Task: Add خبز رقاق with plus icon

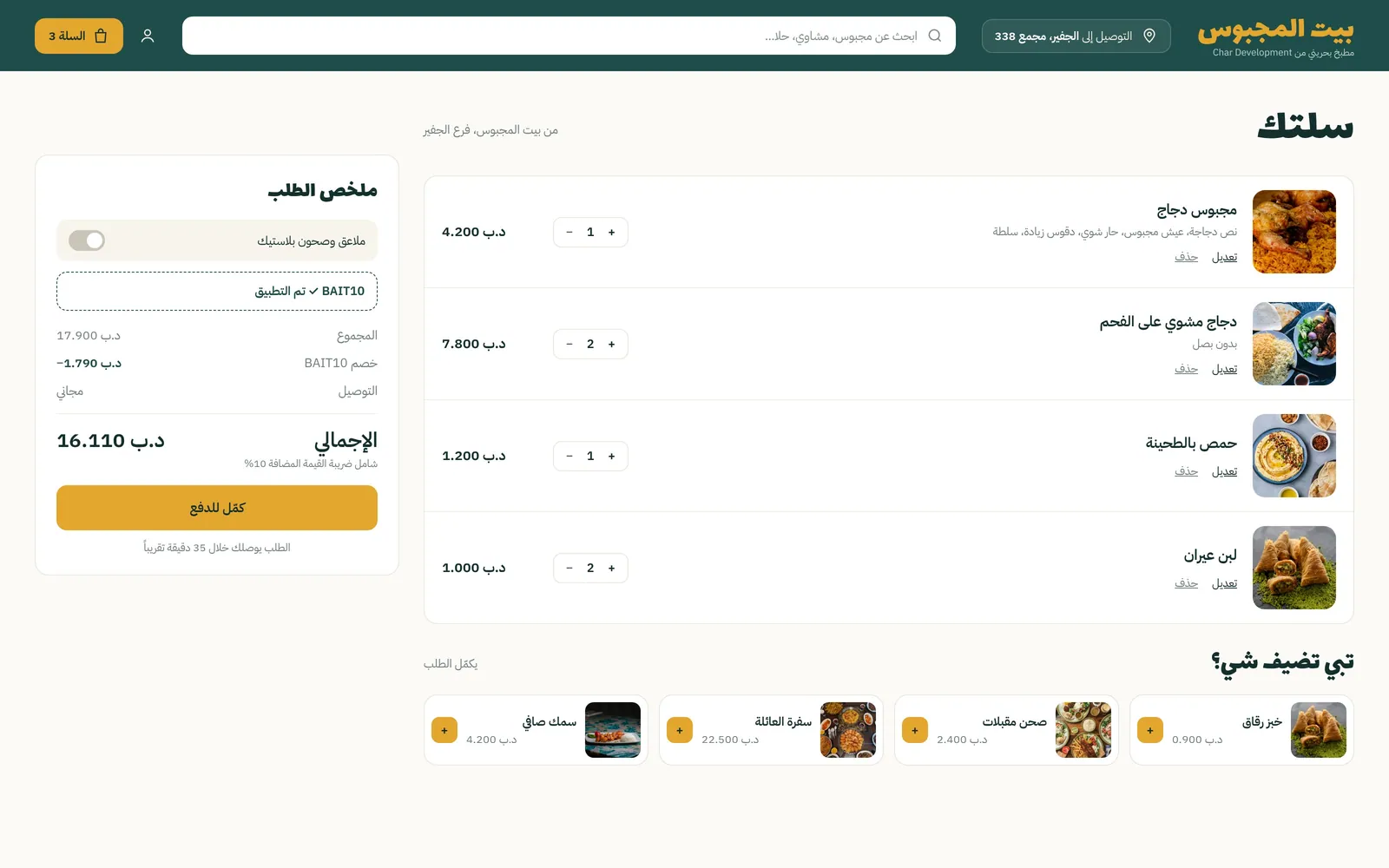Action: [x=1150, y=730]
